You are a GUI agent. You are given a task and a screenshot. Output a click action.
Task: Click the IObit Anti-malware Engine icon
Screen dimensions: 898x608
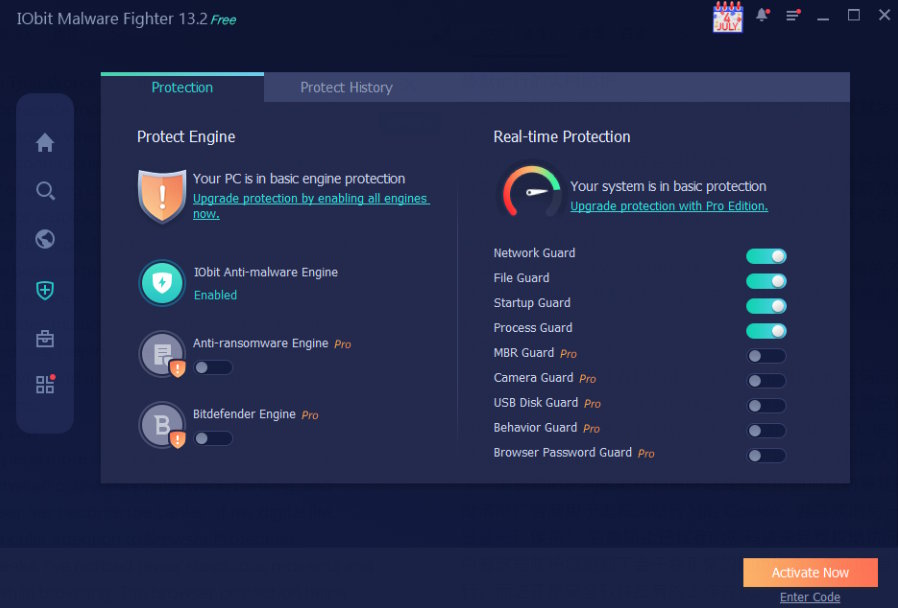pos(162,283)
